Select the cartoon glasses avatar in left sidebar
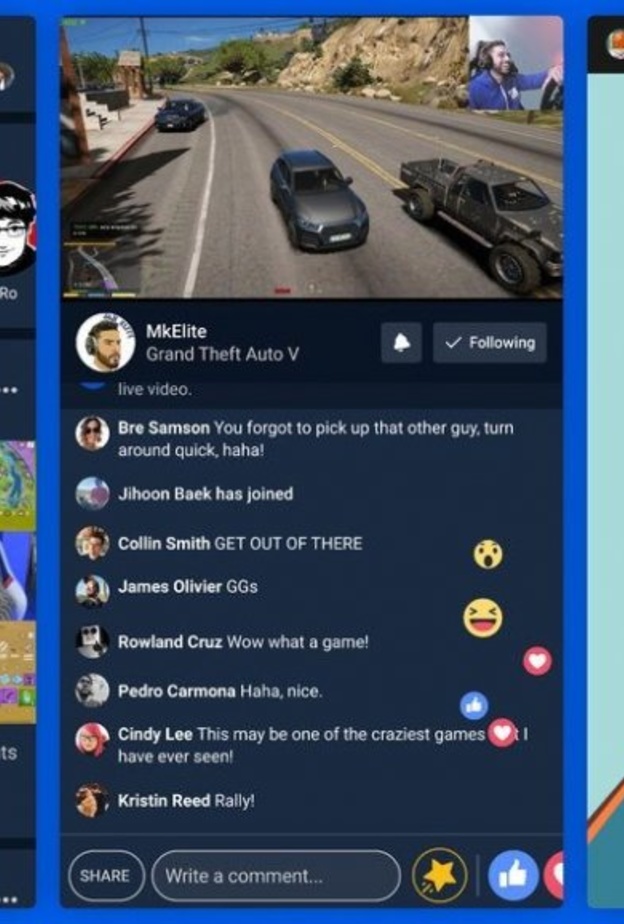624x924 pixels. click(15, 229)
